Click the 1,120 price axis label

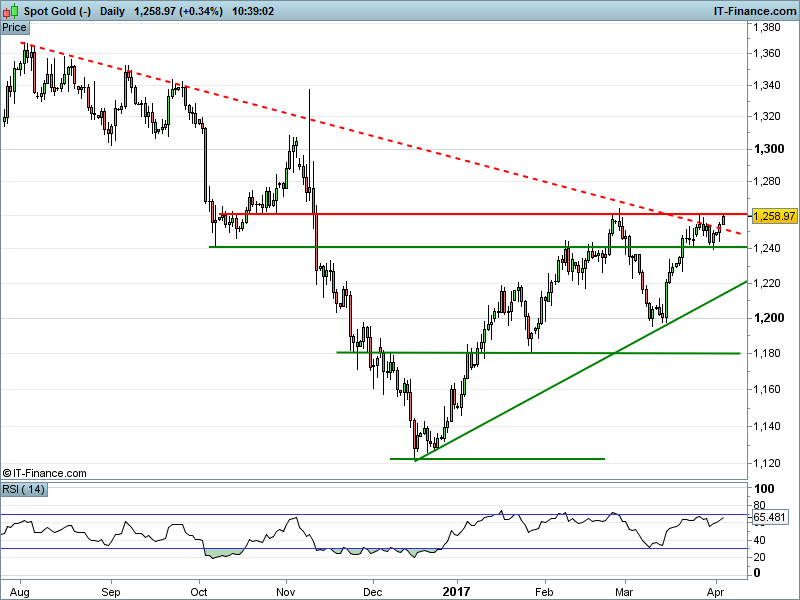tap(767, 463)
